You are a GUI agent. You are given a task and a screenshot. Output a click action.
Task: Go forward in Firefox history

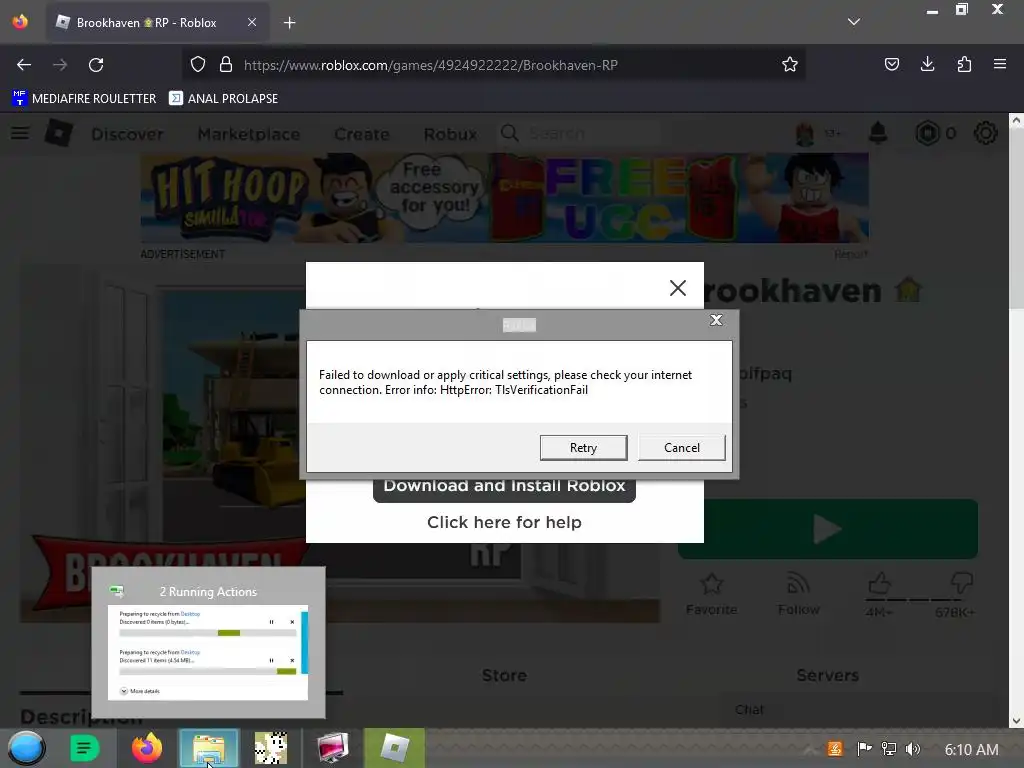(x=60, y=65)
